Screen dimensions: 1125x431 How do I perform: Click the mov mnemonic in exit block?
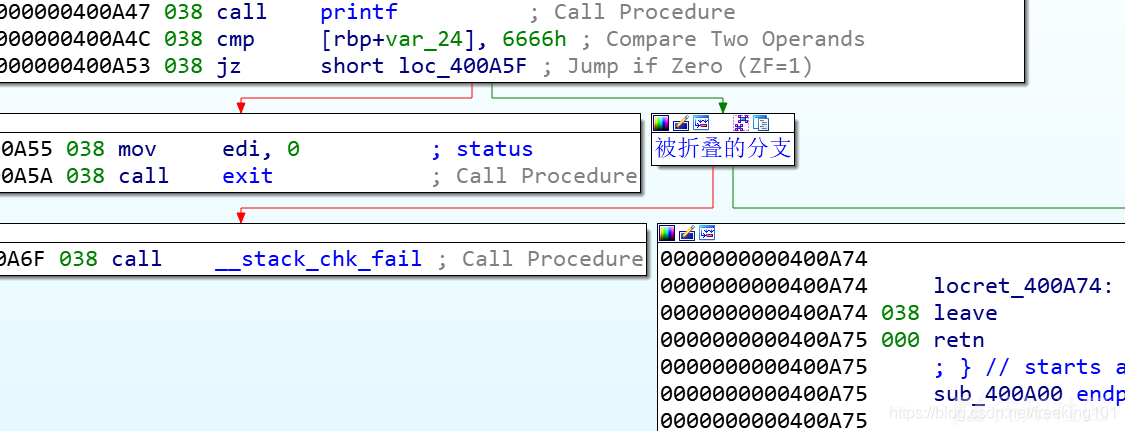pos(136,149)
